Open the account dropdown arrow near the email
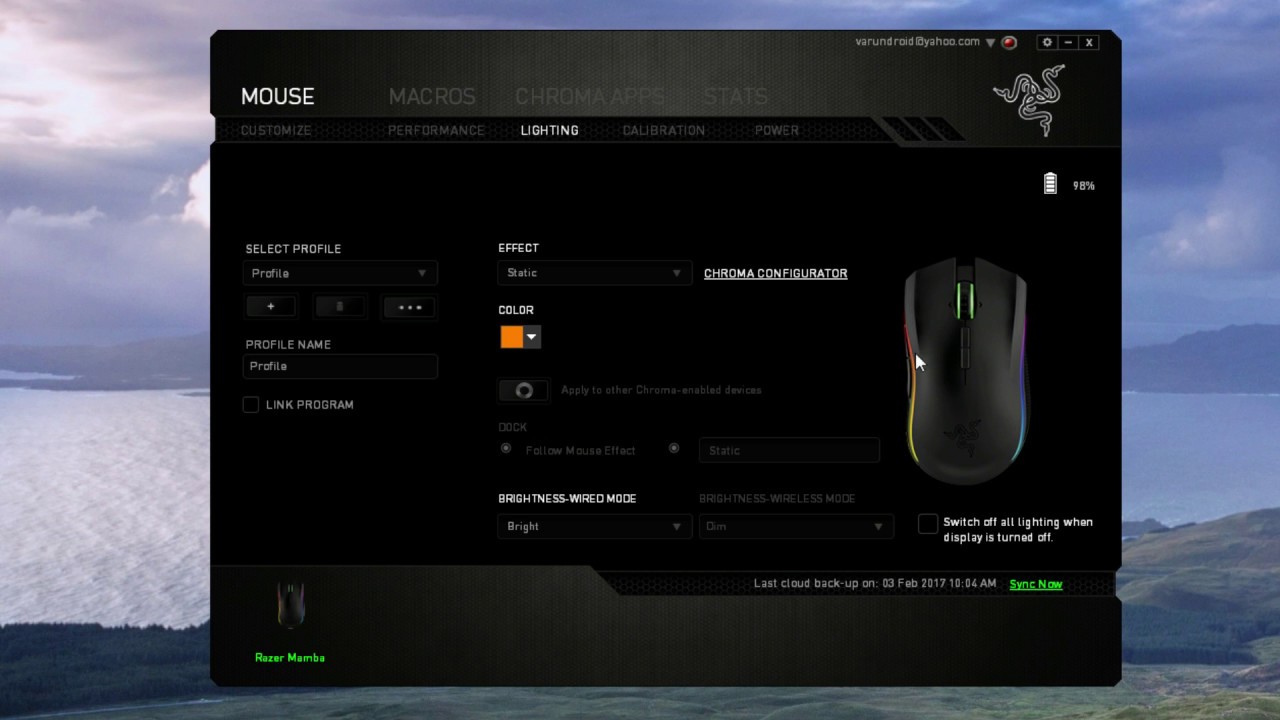Viewport: 1280px width, 720px height. [x=990, y=43]
